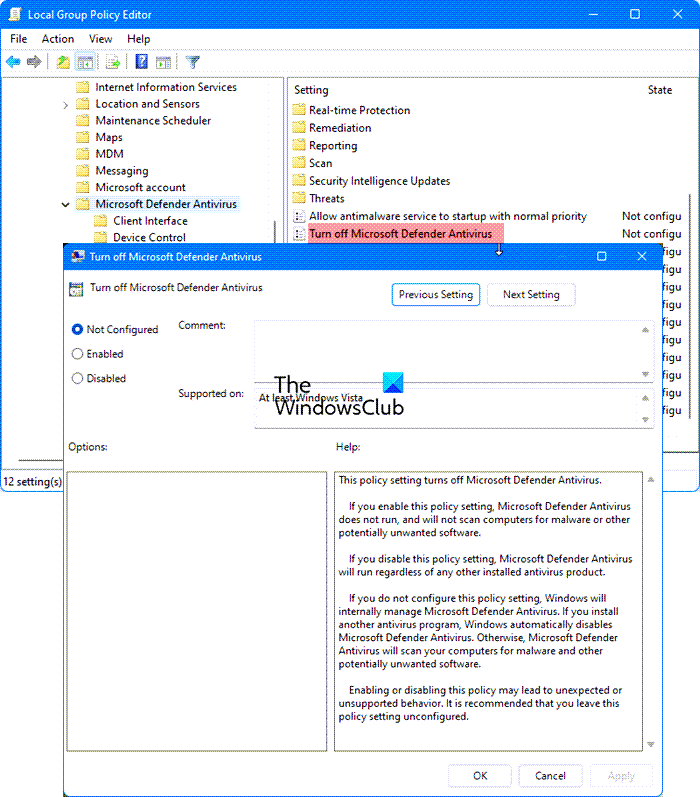Click the Threats folder icon

click(x=299, y=198)
